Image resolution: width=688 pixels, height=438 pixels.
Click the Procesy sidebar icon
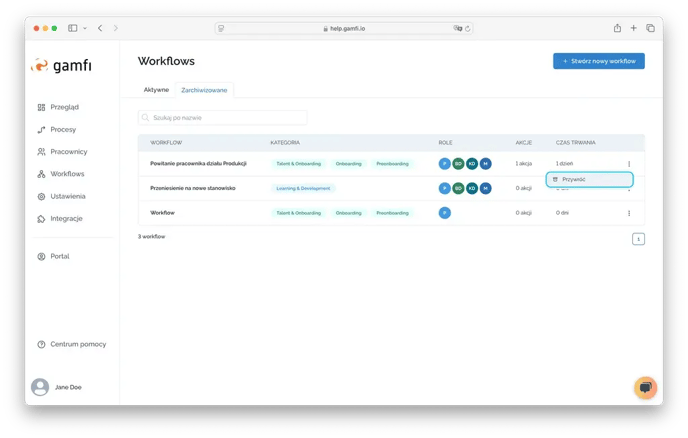[41, 129]
